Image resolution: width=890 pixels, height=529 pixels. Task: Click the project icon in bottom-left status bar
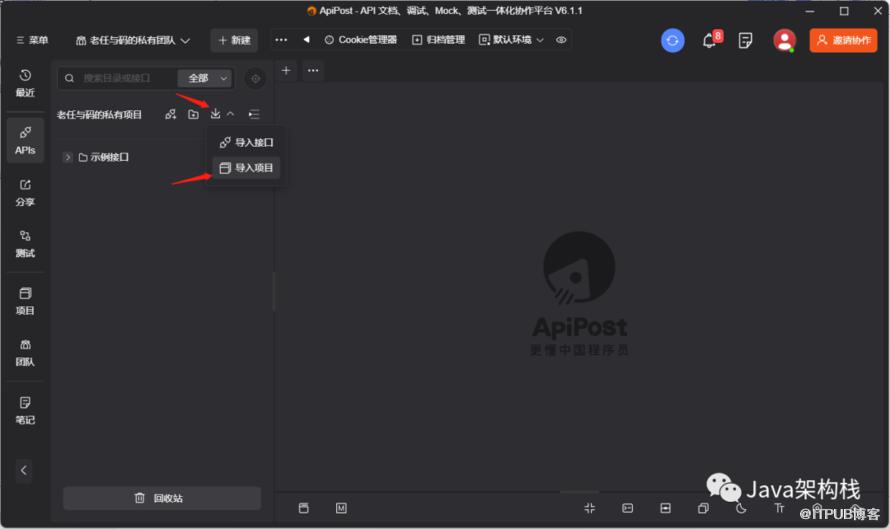click(304, 508)
